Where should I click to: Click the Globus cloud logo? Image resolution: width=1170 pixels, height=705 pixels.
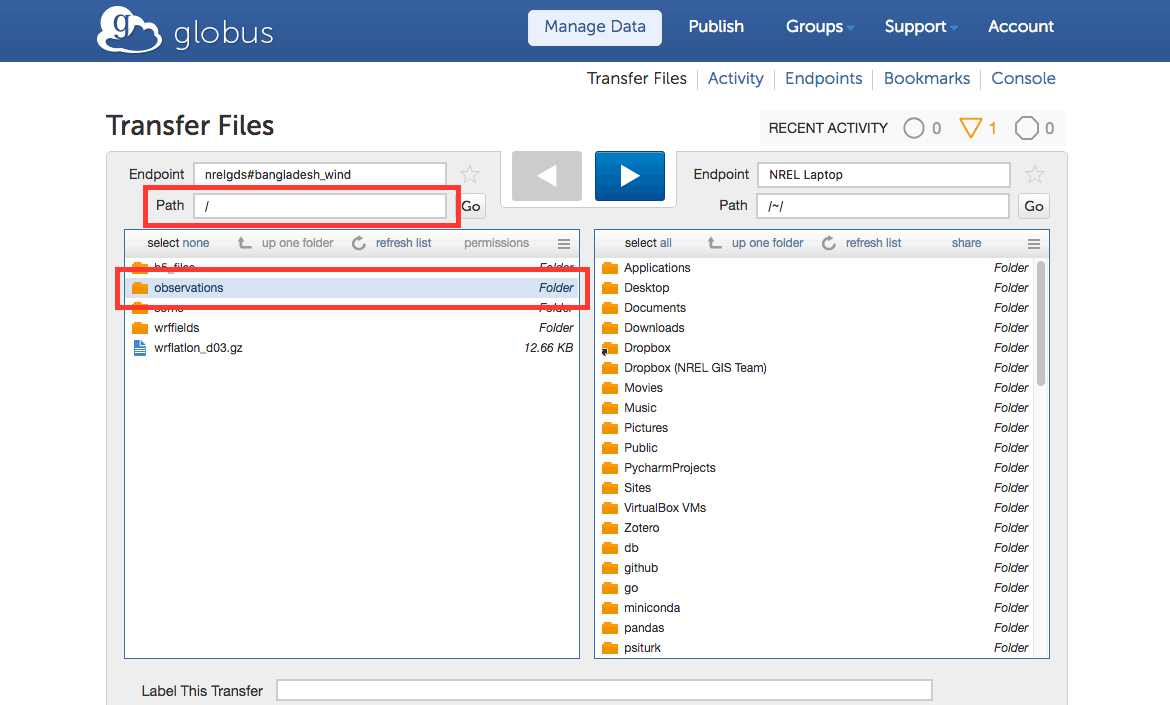click(128, 30)
